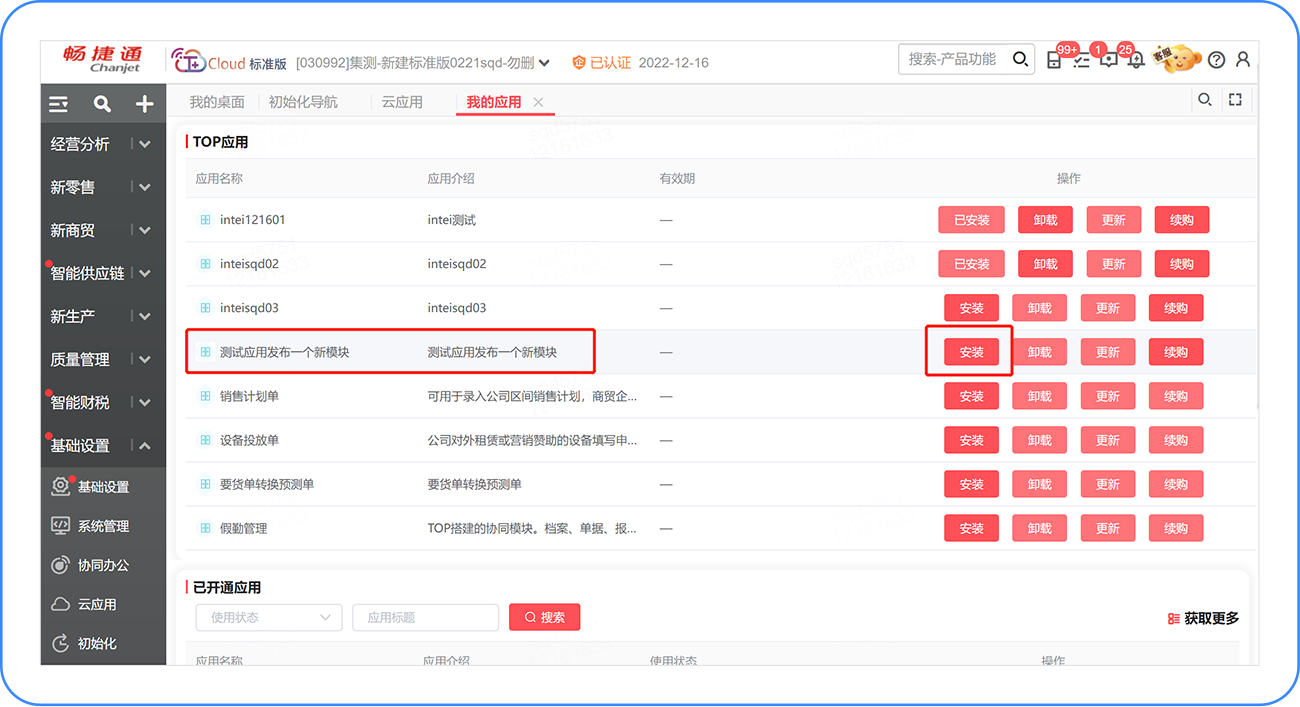This screenshot has width=1300, height=707.
Task: Install the inteisqd03 app
Action: [971, 308]
